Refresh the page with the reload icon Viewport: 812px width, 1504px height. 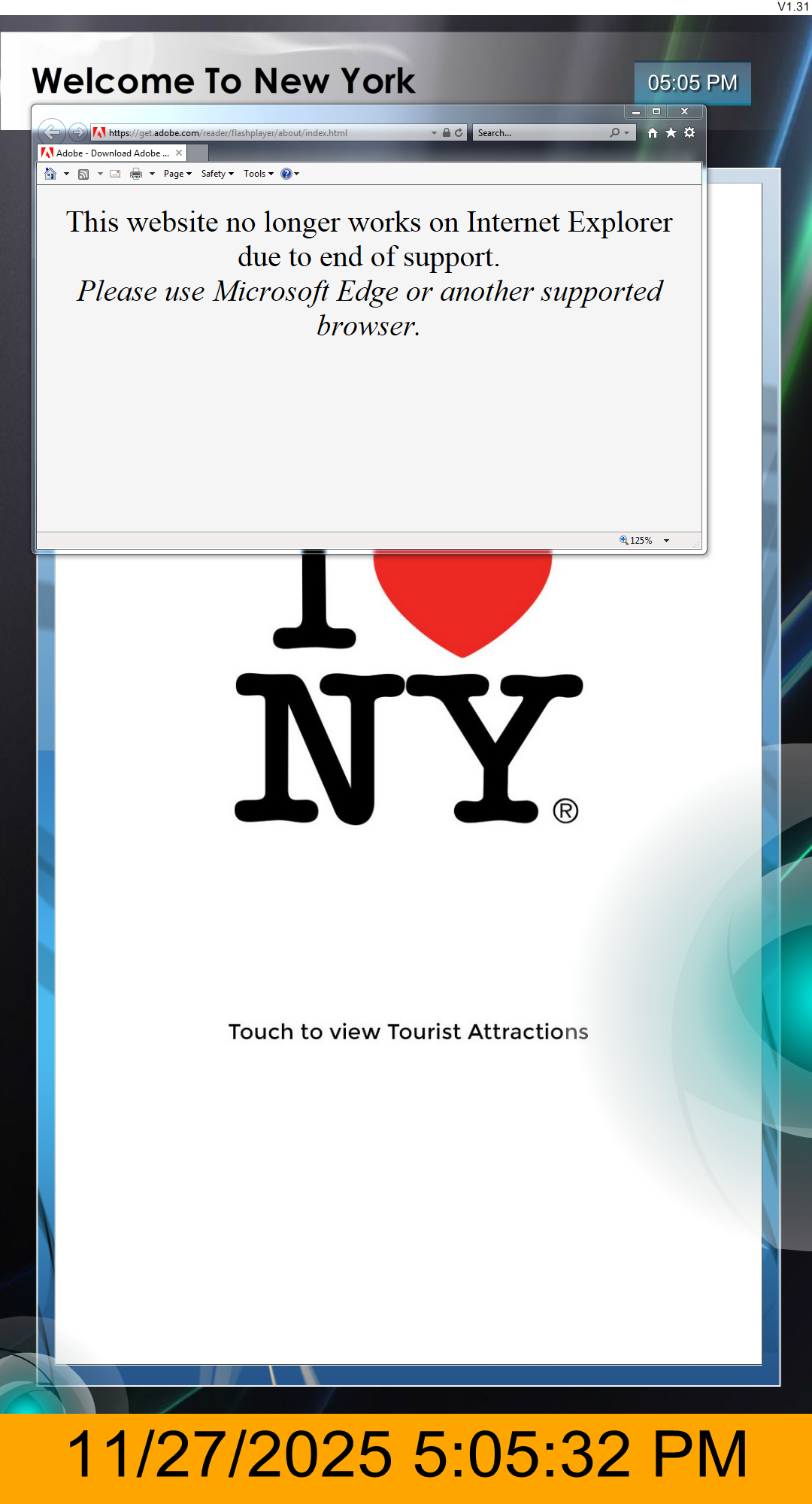coord(459,133)
